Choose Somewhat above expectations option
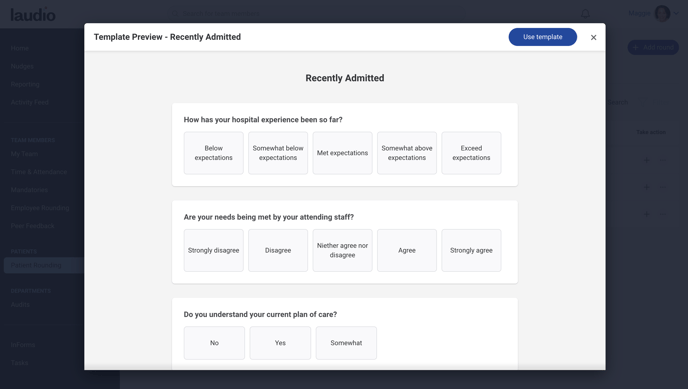Viewport: 688px width, 389px height. (407, 153)
